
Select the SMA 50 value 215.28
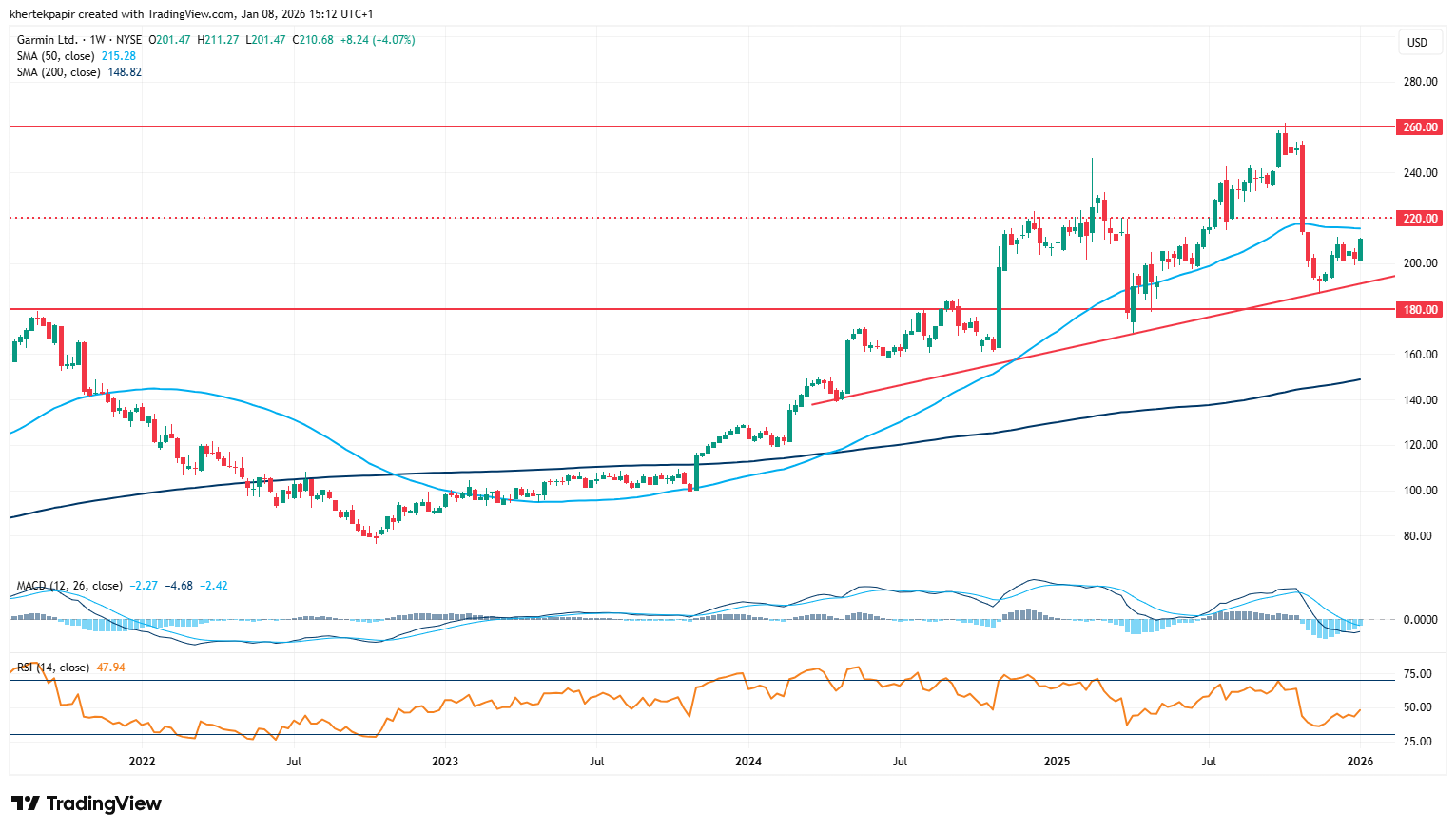pos(119,56)
